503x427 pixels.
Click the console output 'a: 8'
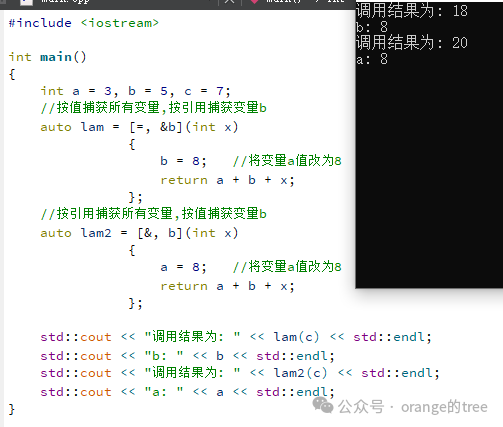point(372,59)
